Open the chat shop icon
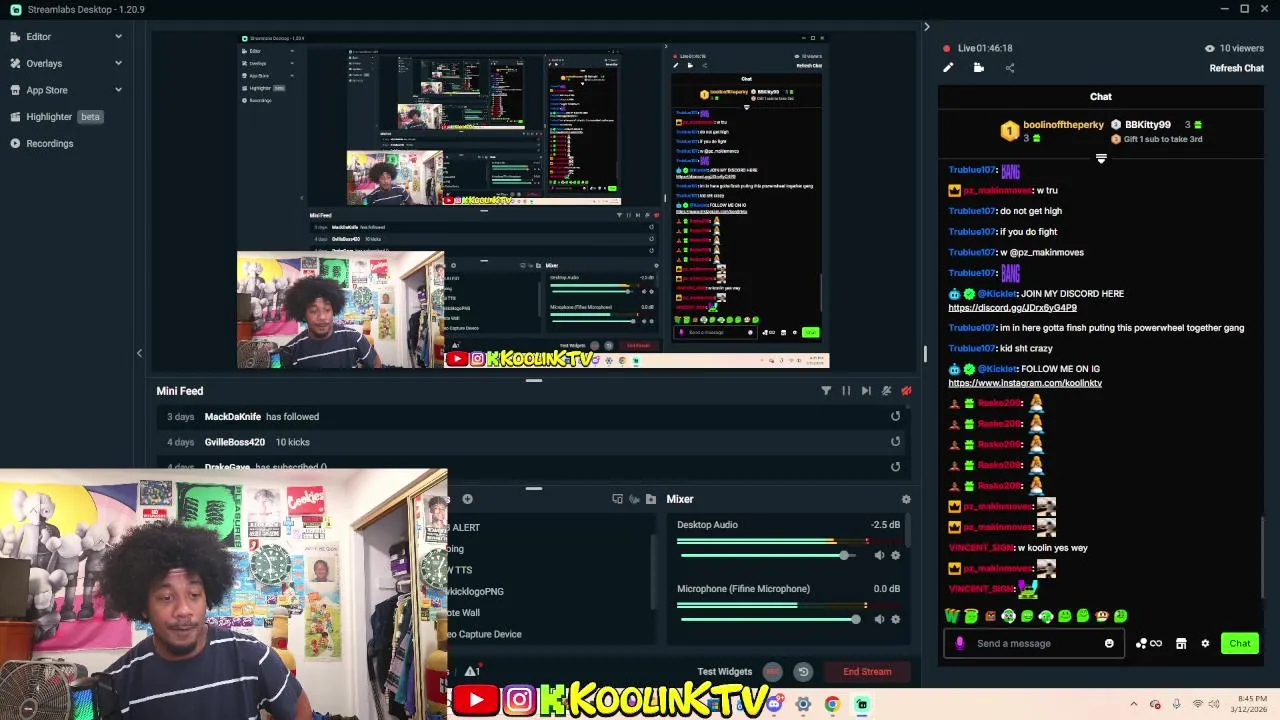Viewport: 1280px width, 720px height. 1181,643
